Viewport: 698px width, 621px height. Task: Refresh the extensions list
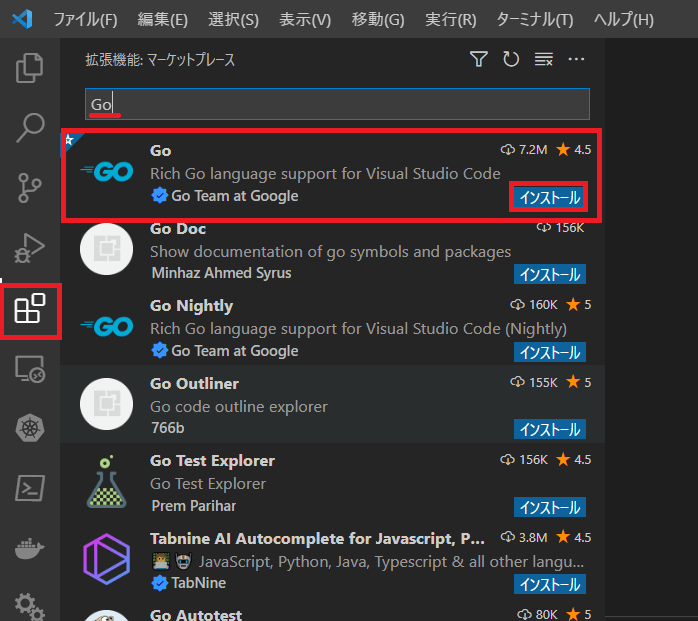[x=511, y=59]
